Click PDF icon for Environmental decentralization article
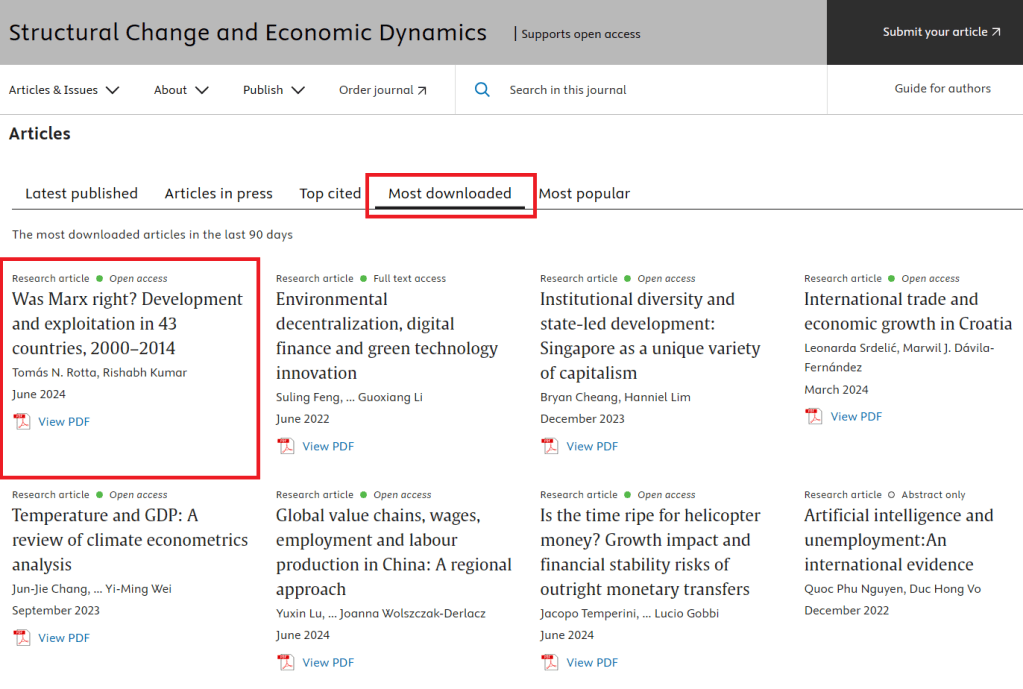The width and height of the screenshot is (1023, 689). point(286,446)
